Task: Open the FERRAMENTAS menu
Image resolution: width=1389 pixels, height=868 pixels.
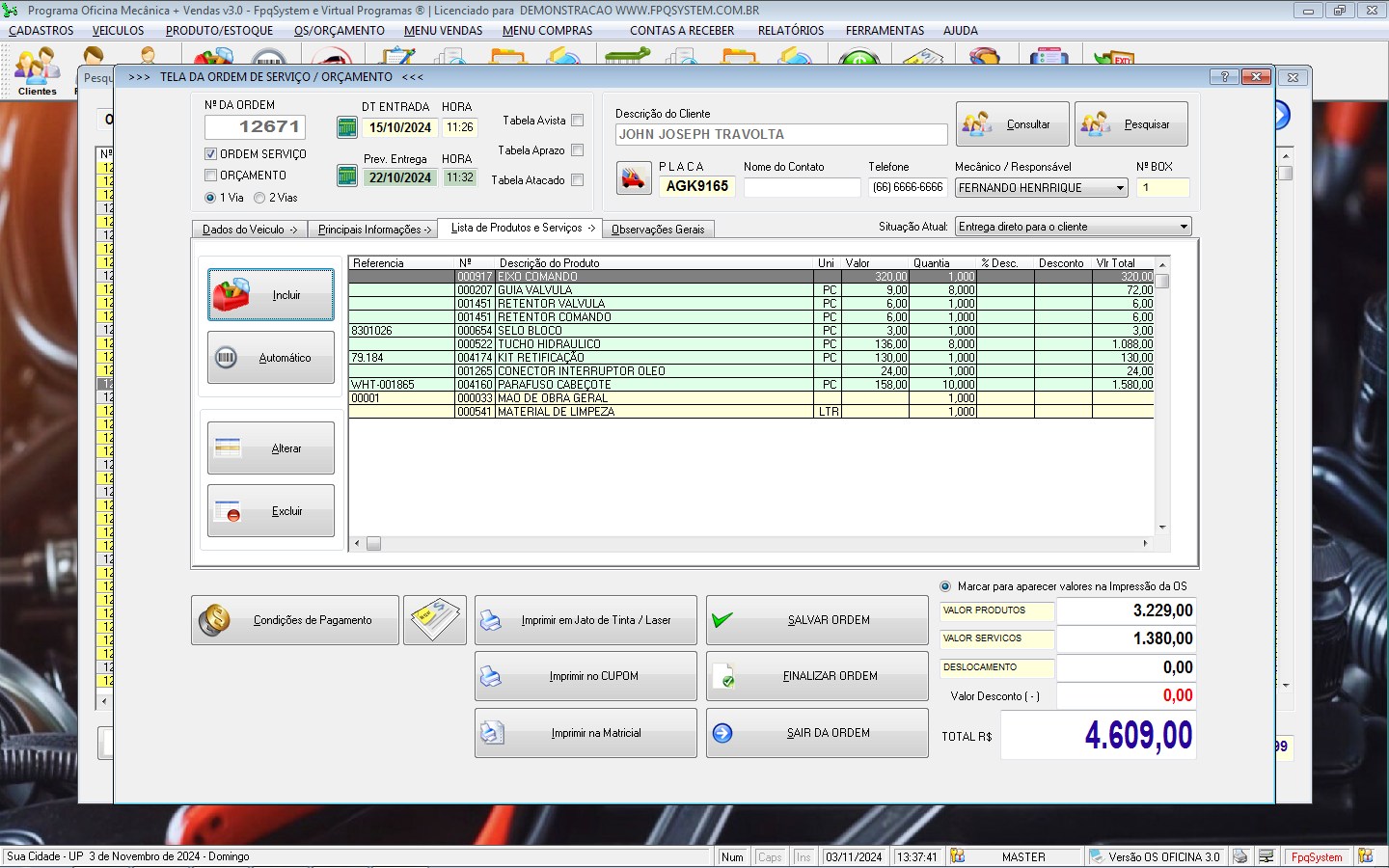Action: (x=885, y=31)
